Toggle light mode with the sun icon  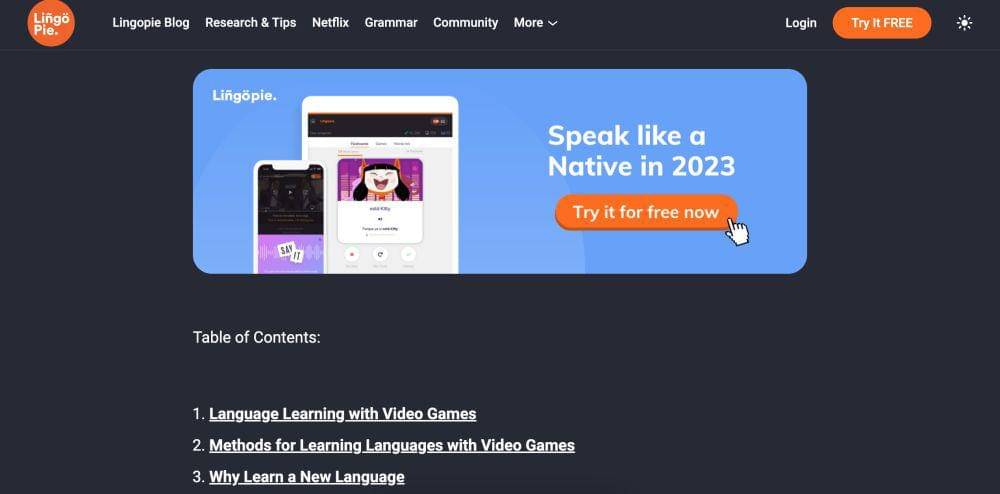point(964,23)
